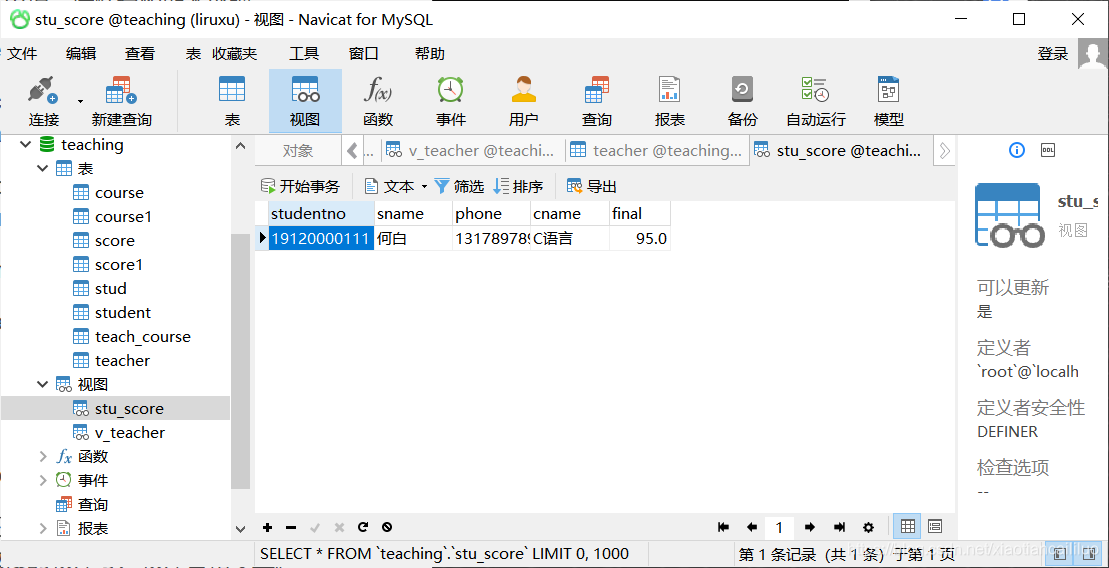Screen dimensions: 1109x568
Task: Click the final column header
Action: coord(639,214)
